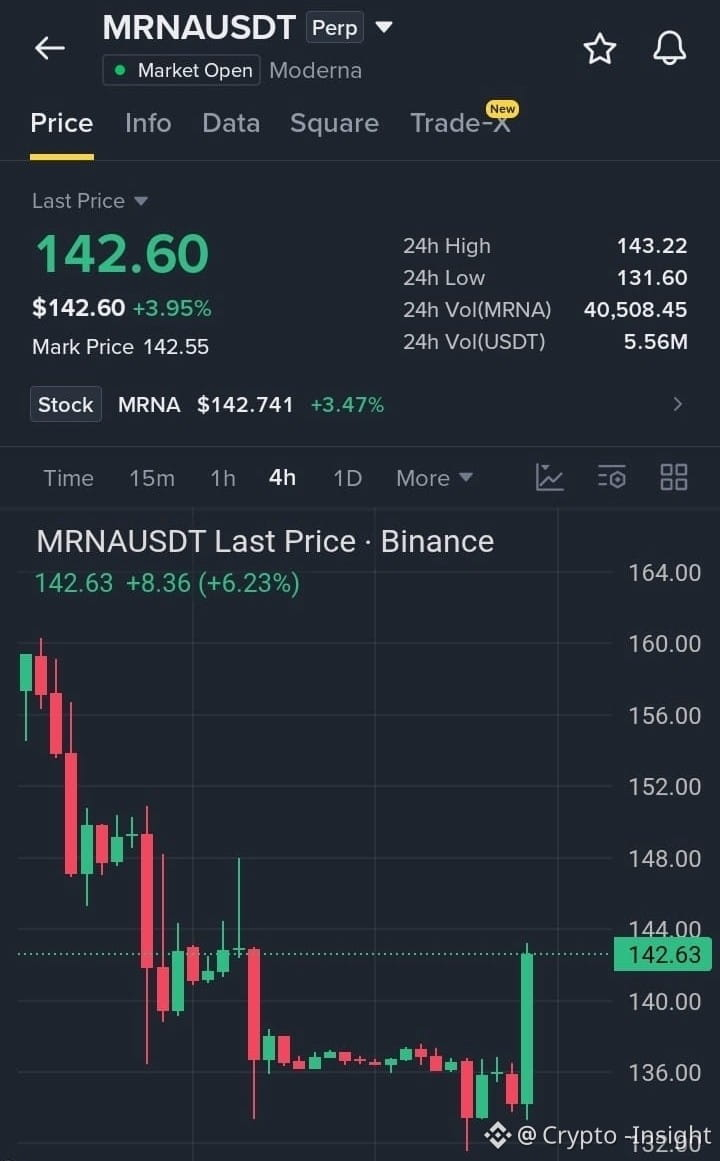The image size is (720, 1161).
Task: Tap the Perp contract label
Action: pos(335,27)
